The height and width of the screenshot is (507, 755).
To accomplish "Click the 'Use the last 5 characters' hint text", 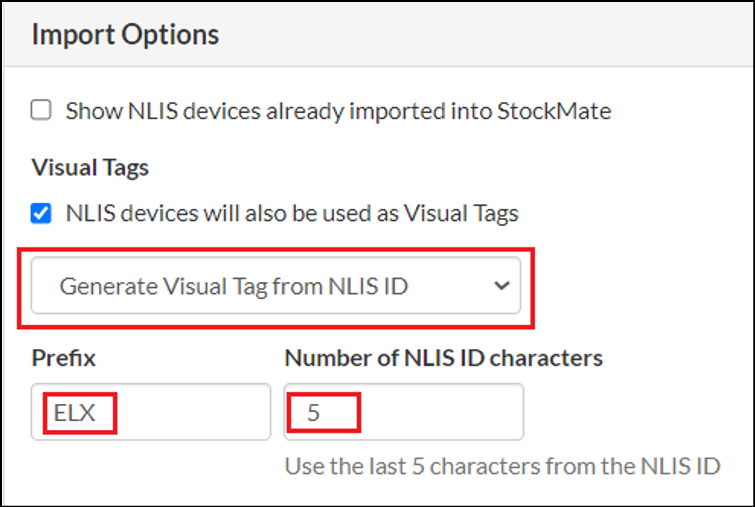I will coord(502,467).
